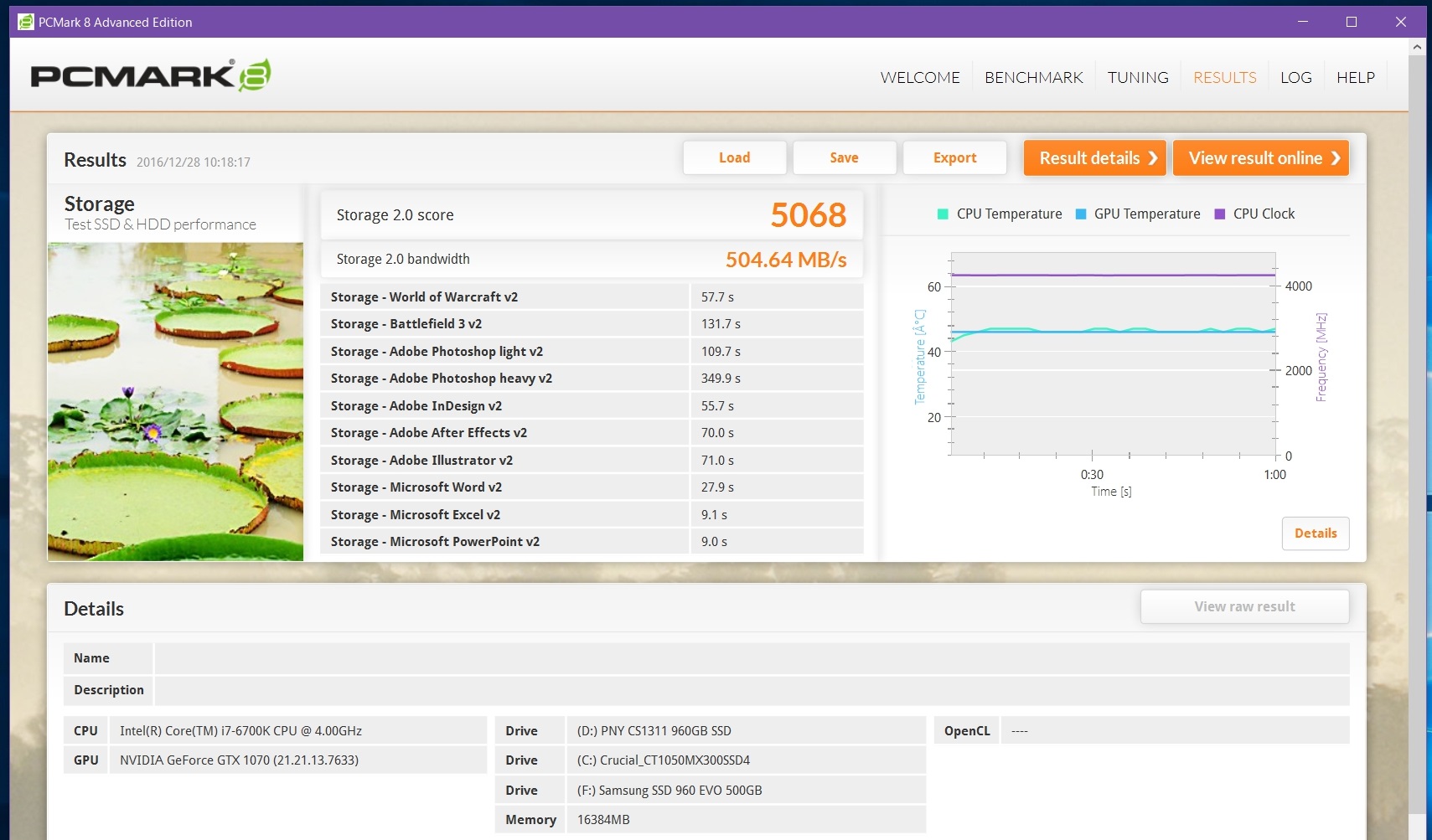The image size is (1432, 840).
Task: Select the Storage - Battlefield 3 v2 row
Action: click(x=592, y=324)
